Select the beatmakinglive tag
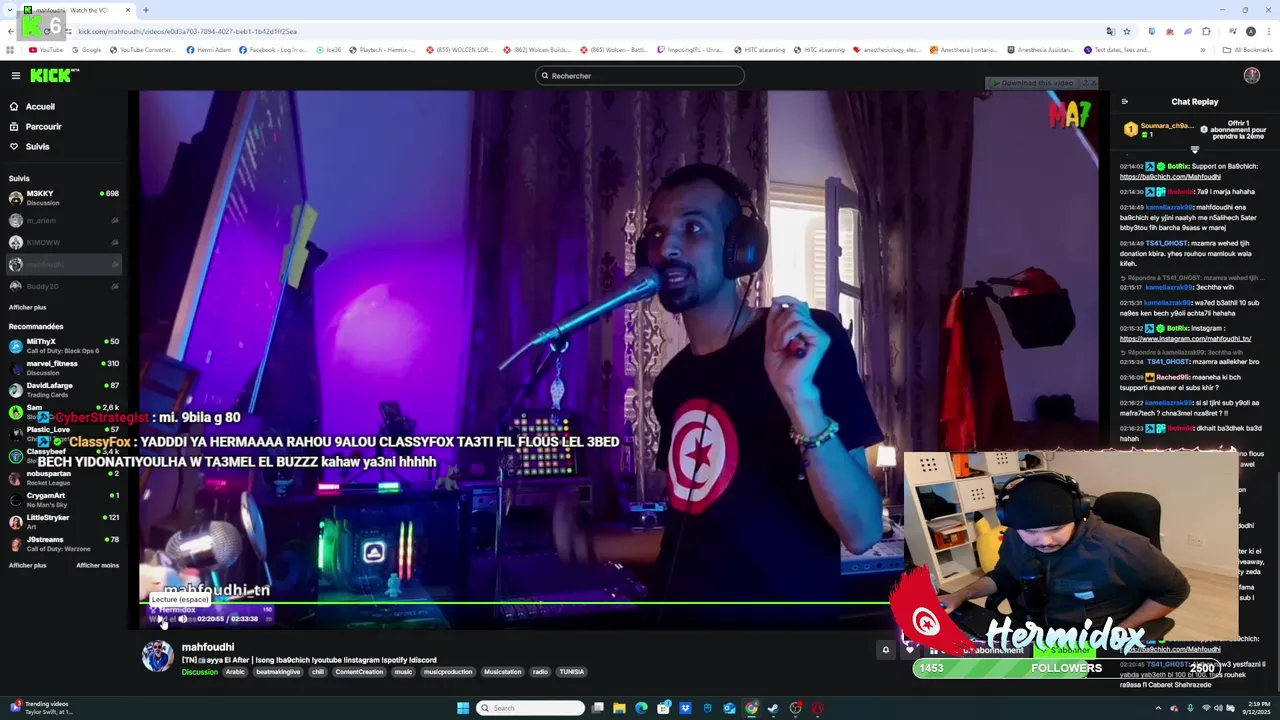This screenshot has width=1280, height=720. pyautogui.click(x=278, y=672)
